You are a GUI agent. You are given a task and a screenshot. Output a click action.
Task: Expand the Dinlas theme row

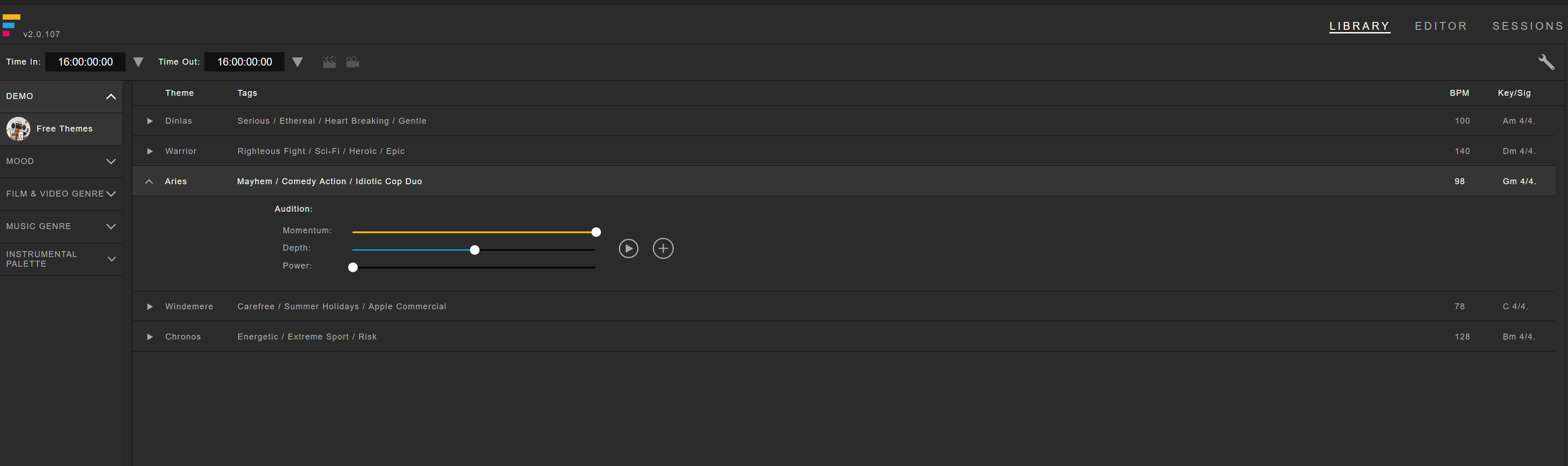tap(150, 121)
